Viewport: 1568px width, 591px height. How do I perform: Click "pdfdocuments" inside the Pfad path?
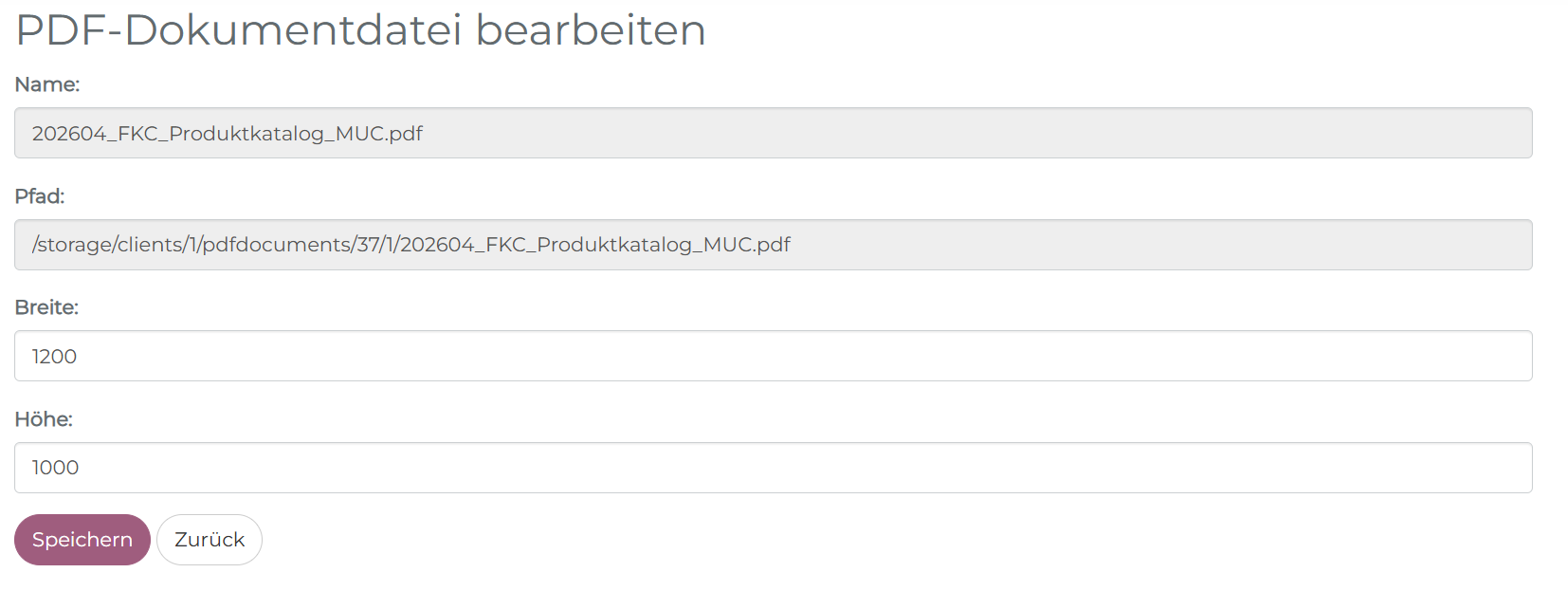click(x=275, y=245)
